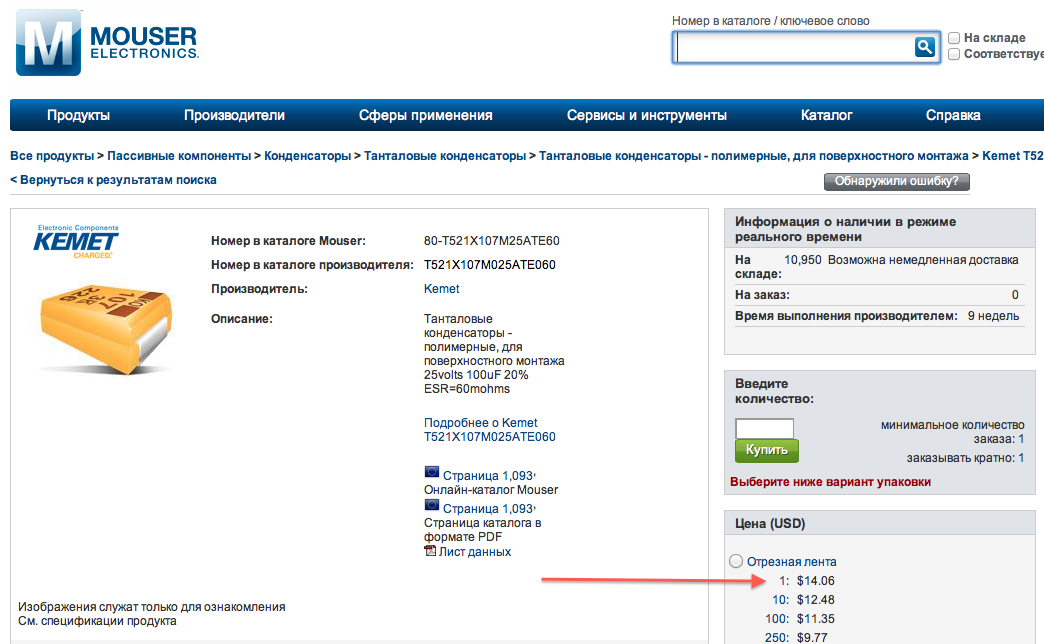Click the $14.06 price
The image size is (1044, 644).
[x=816, y=581]
